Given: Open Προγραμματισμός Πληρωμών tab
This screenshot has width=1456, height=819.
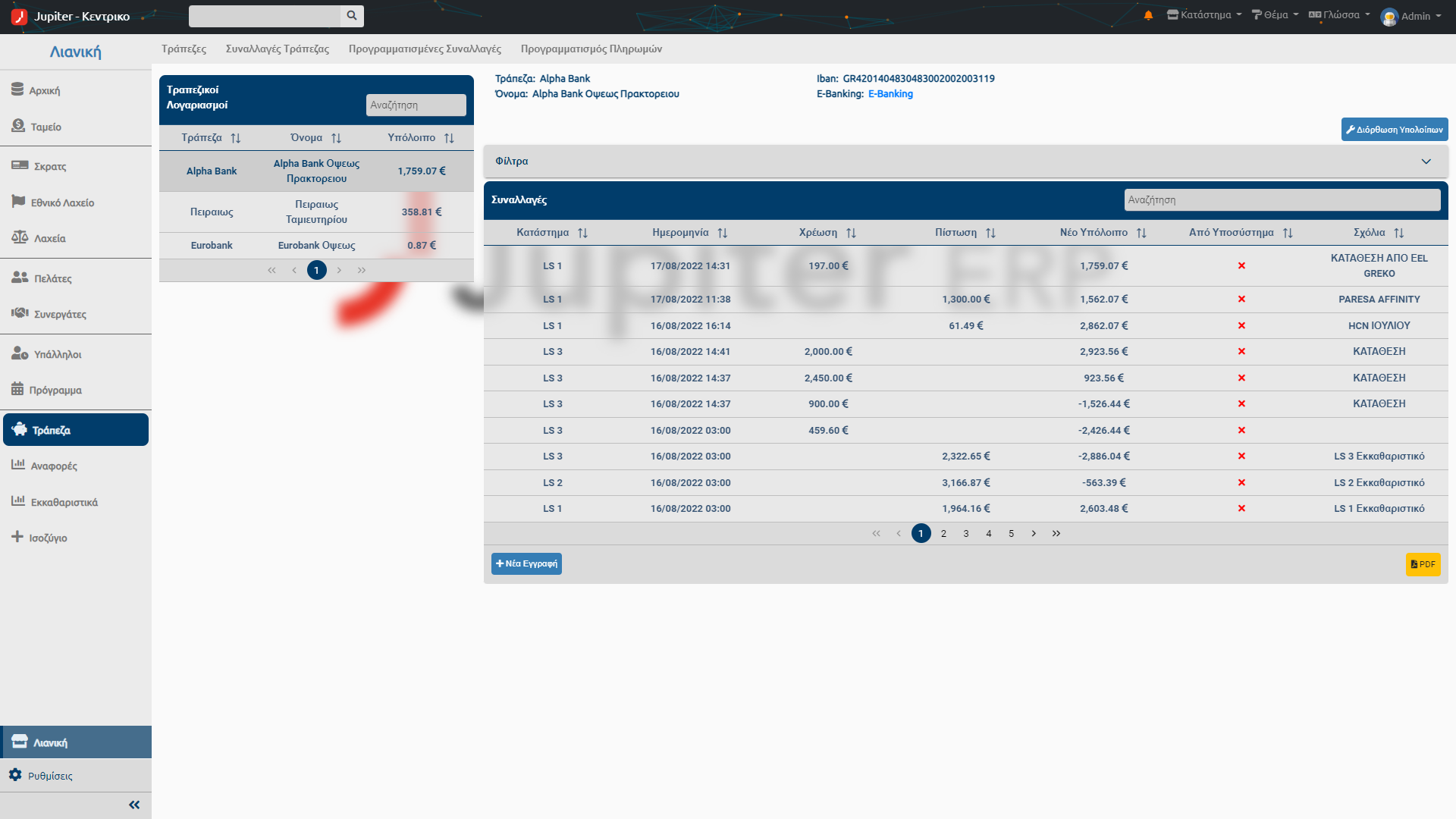Looking at the screenshot, I should [x=591, y=49].
